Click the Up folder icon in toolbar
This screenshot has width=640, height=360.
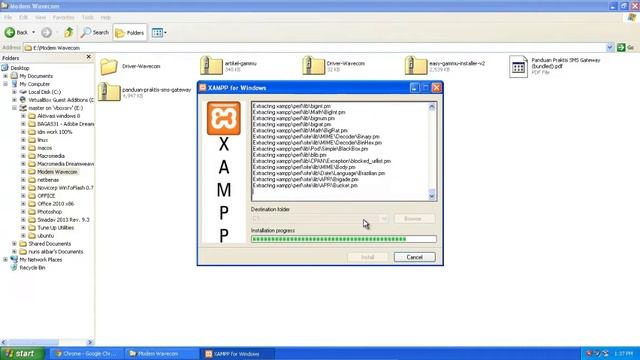click(69, 32)
